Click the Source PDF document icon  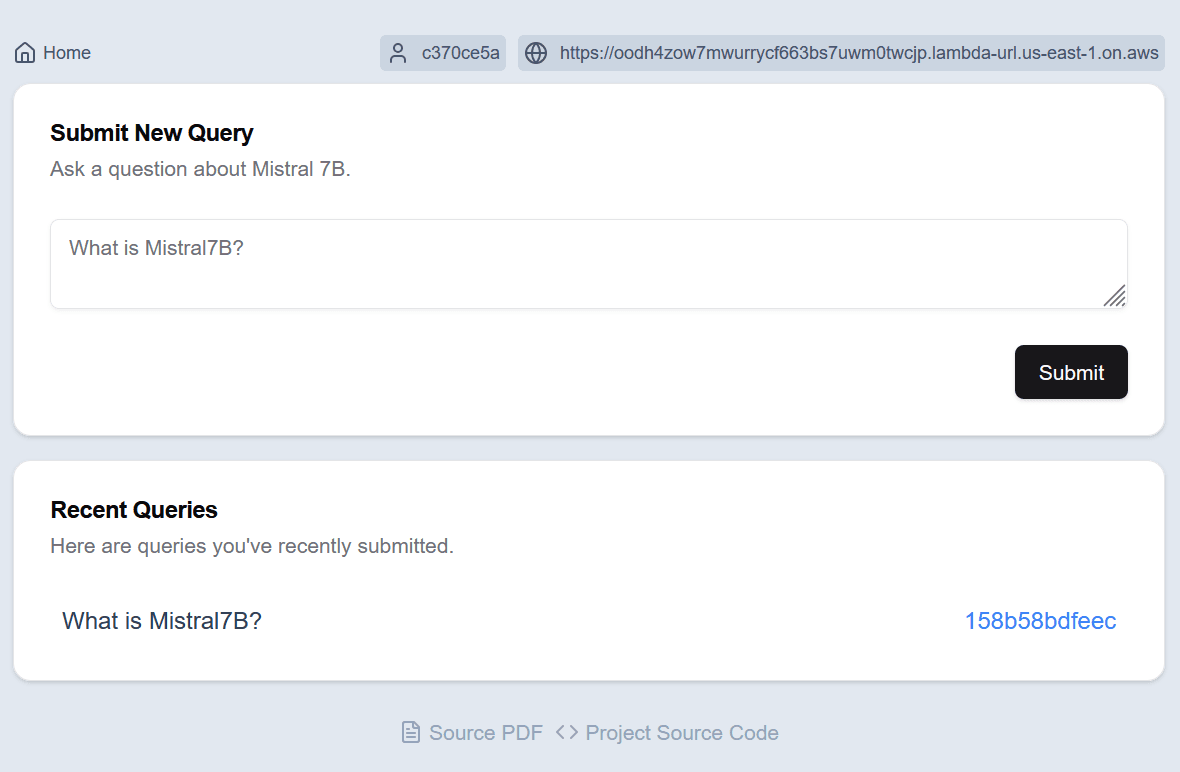point(410,733)
